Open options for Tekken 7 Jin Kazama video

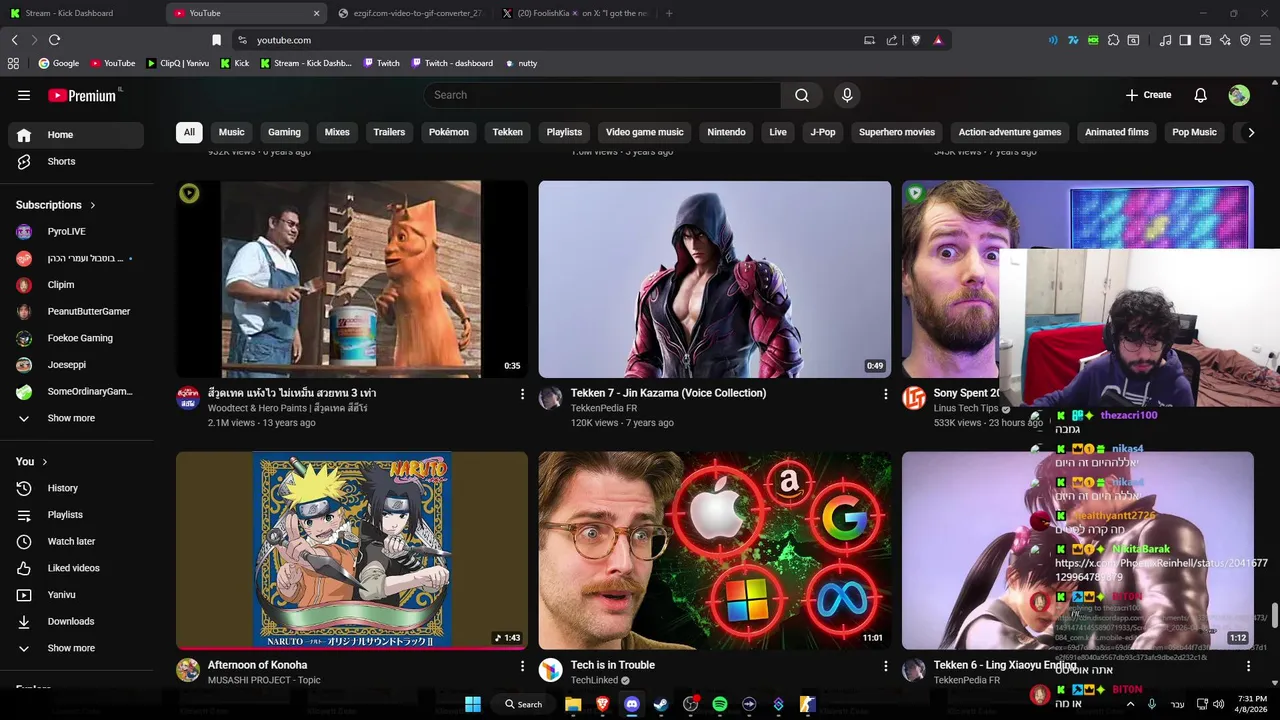(885, 394)
